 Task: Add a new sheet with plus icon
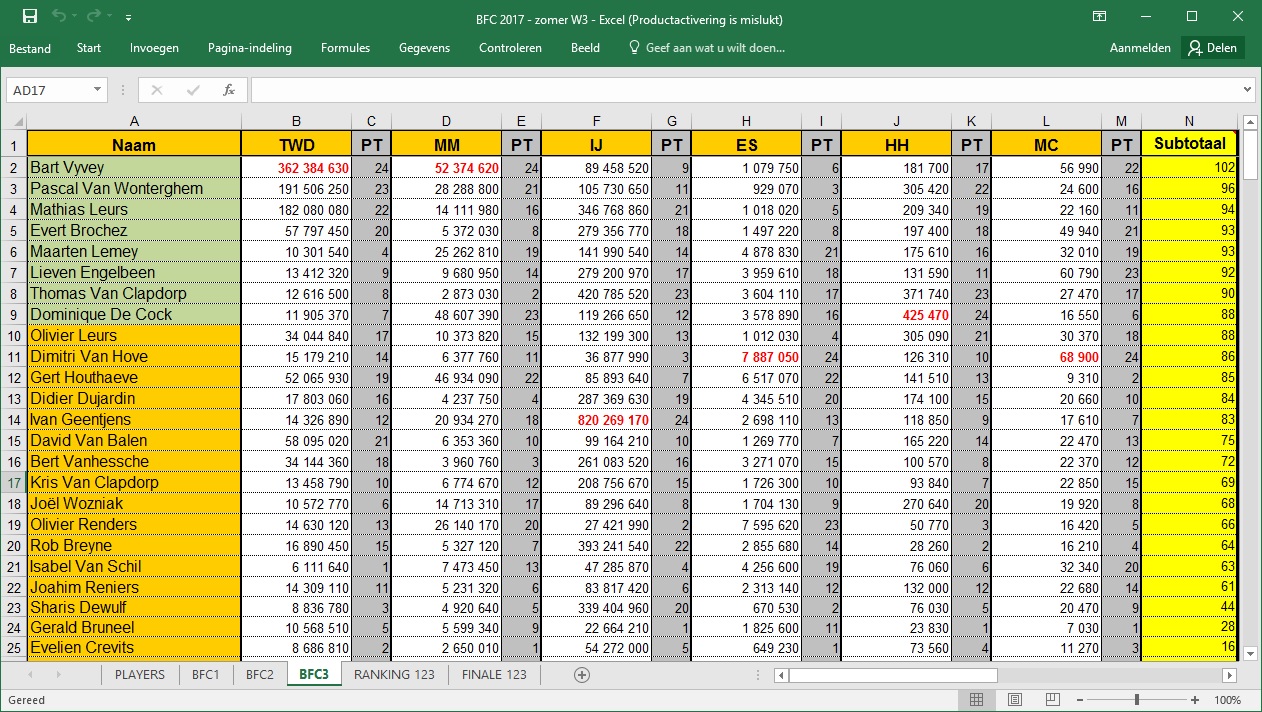(x=581, y=675)
